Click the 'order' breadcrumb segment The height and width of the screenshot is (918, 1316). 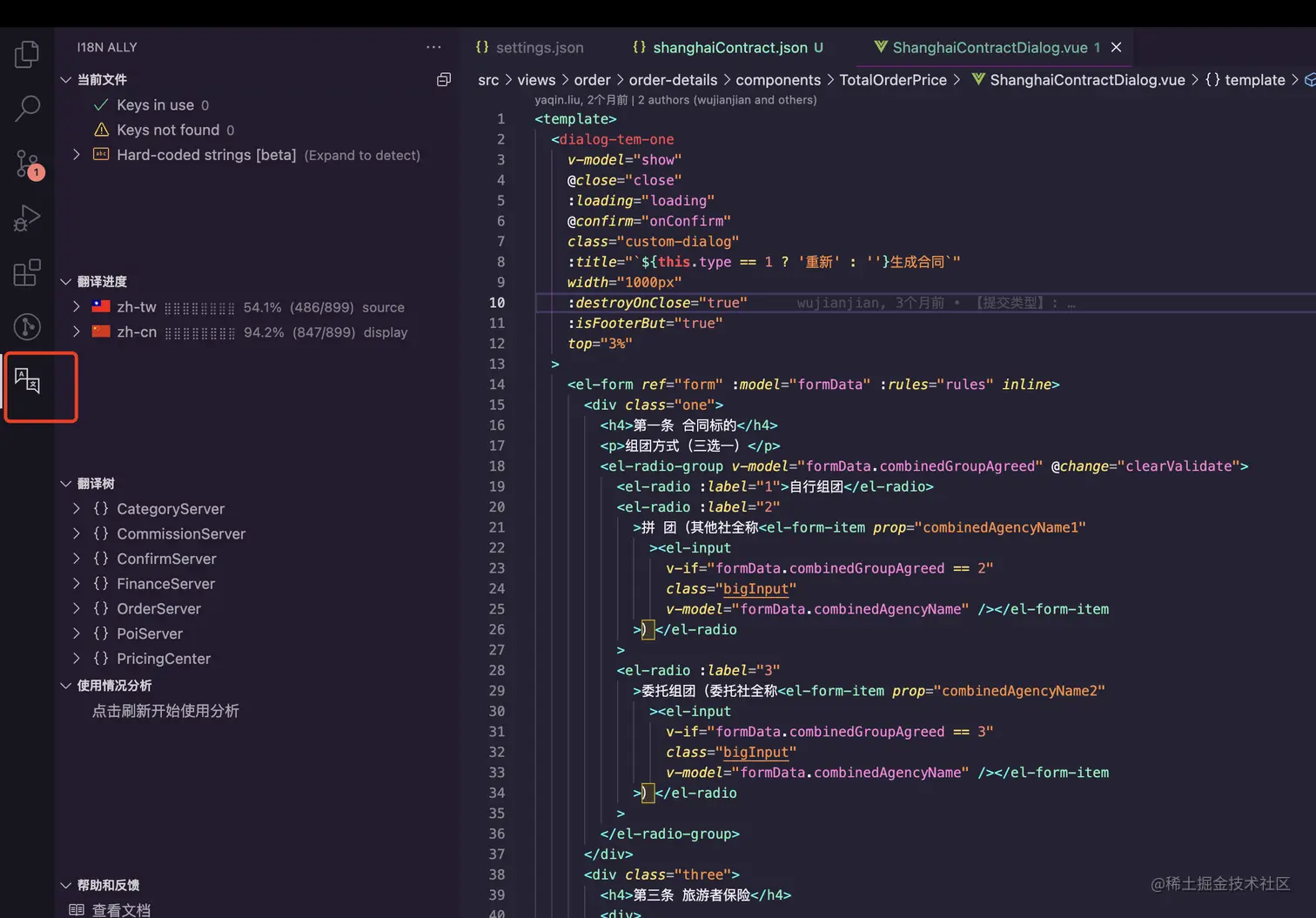[592, 80]
